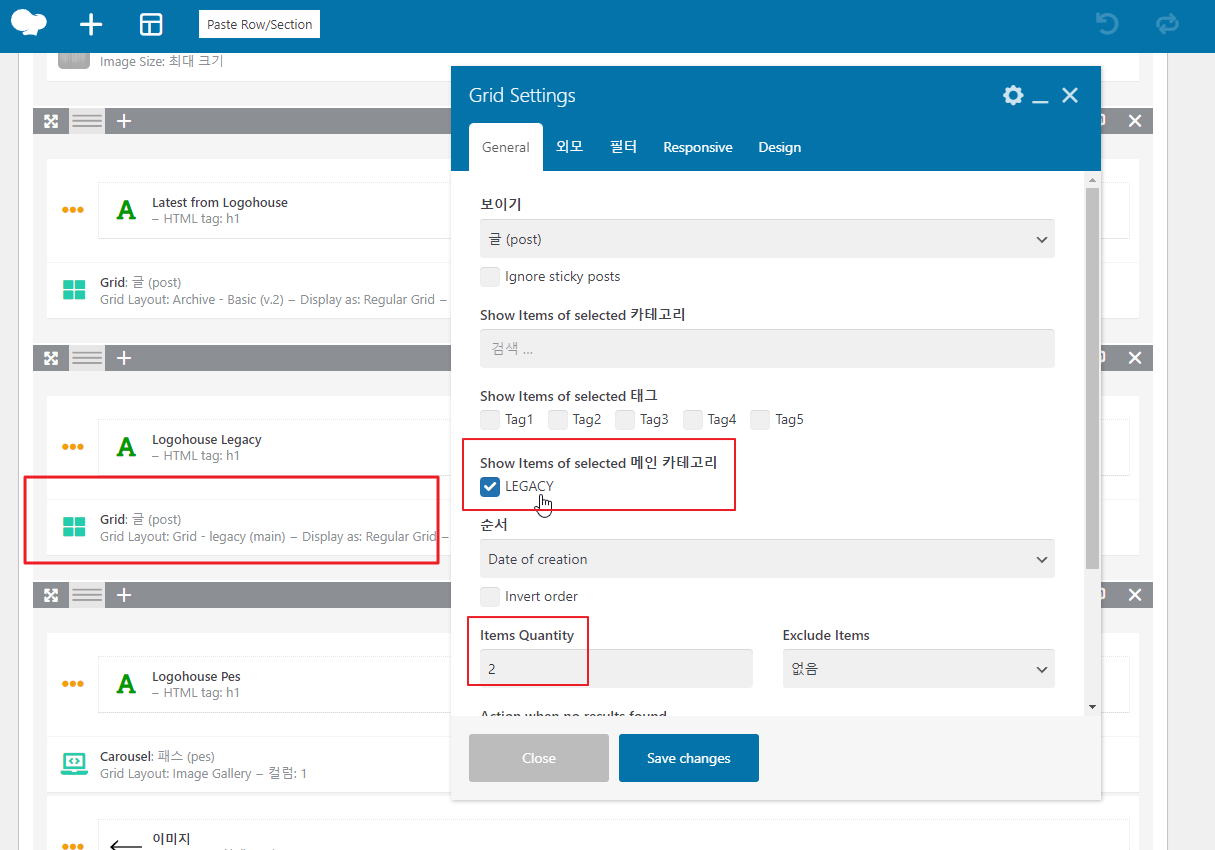Click orange dots beside Latest from Logohouse
This screenshot has width=1215, height=850.
pyautogui.click(x=73, y=210)
